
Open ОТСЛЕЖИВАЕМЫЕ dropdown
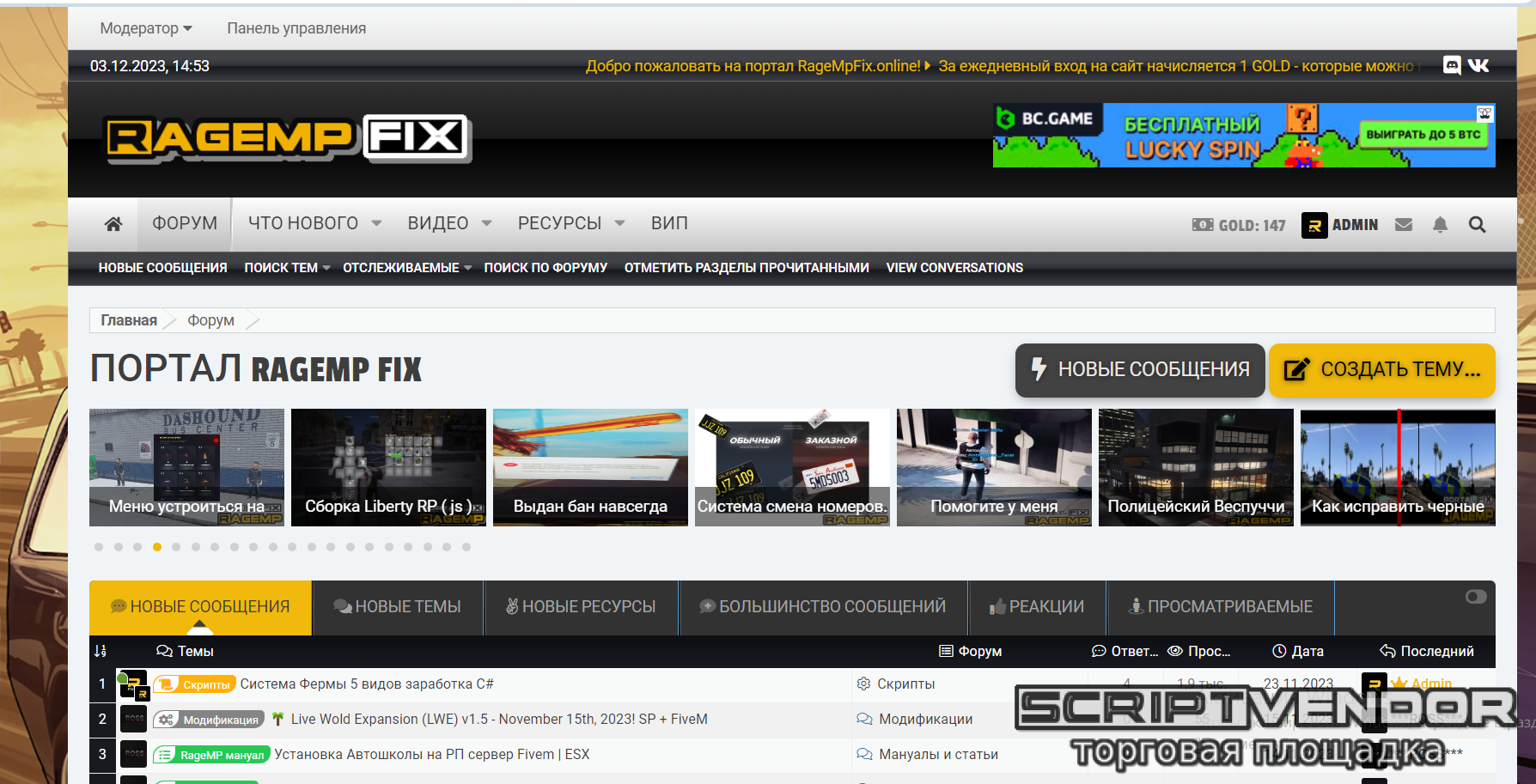tap(407, 268)
